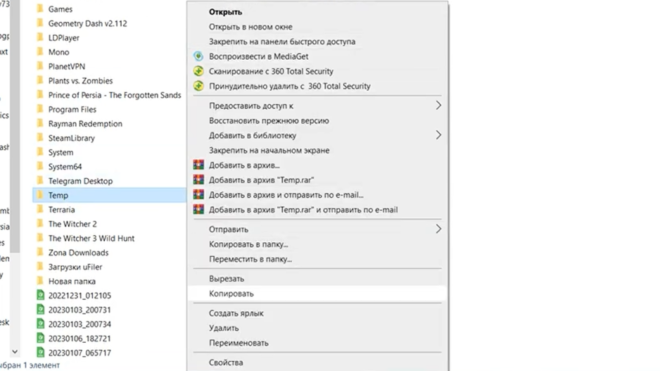Click 360 Total Security force delete icon
This screenshot has height=371, width=660.
tap(198, 86)
